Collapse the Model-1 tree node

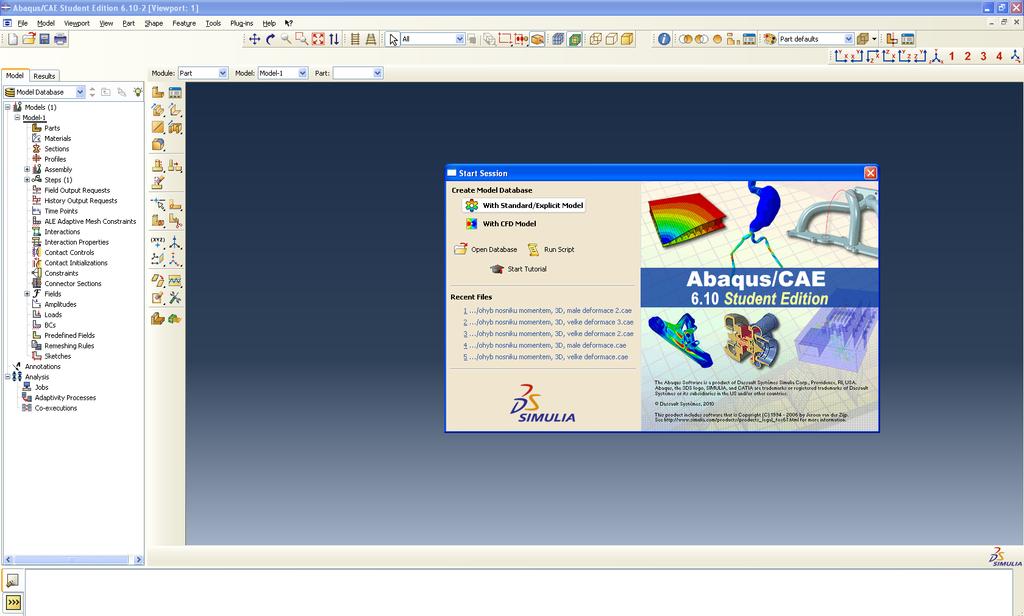click(x=17, y=118)
